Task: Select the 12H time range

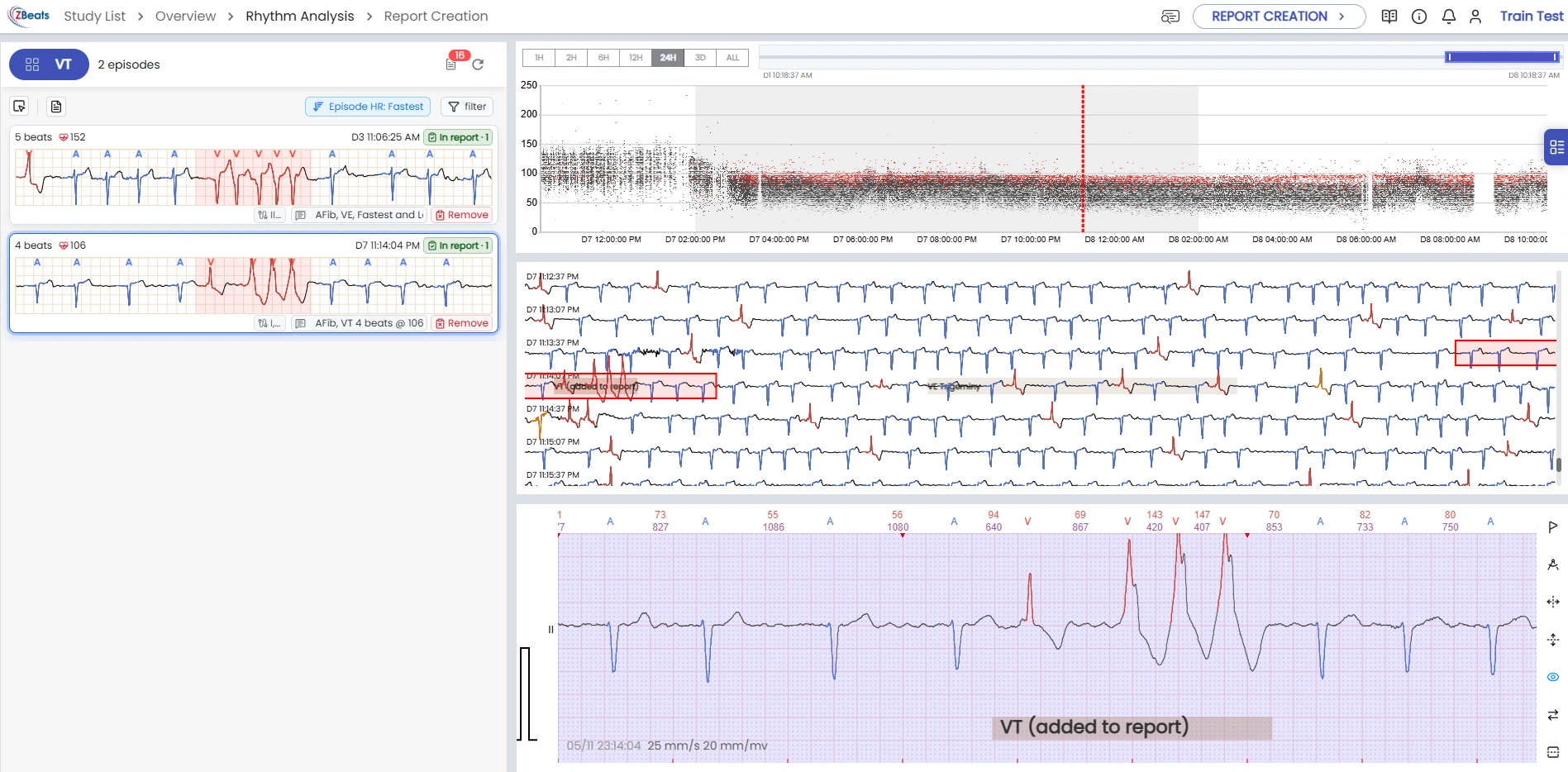Action: (x=636, y=58)
